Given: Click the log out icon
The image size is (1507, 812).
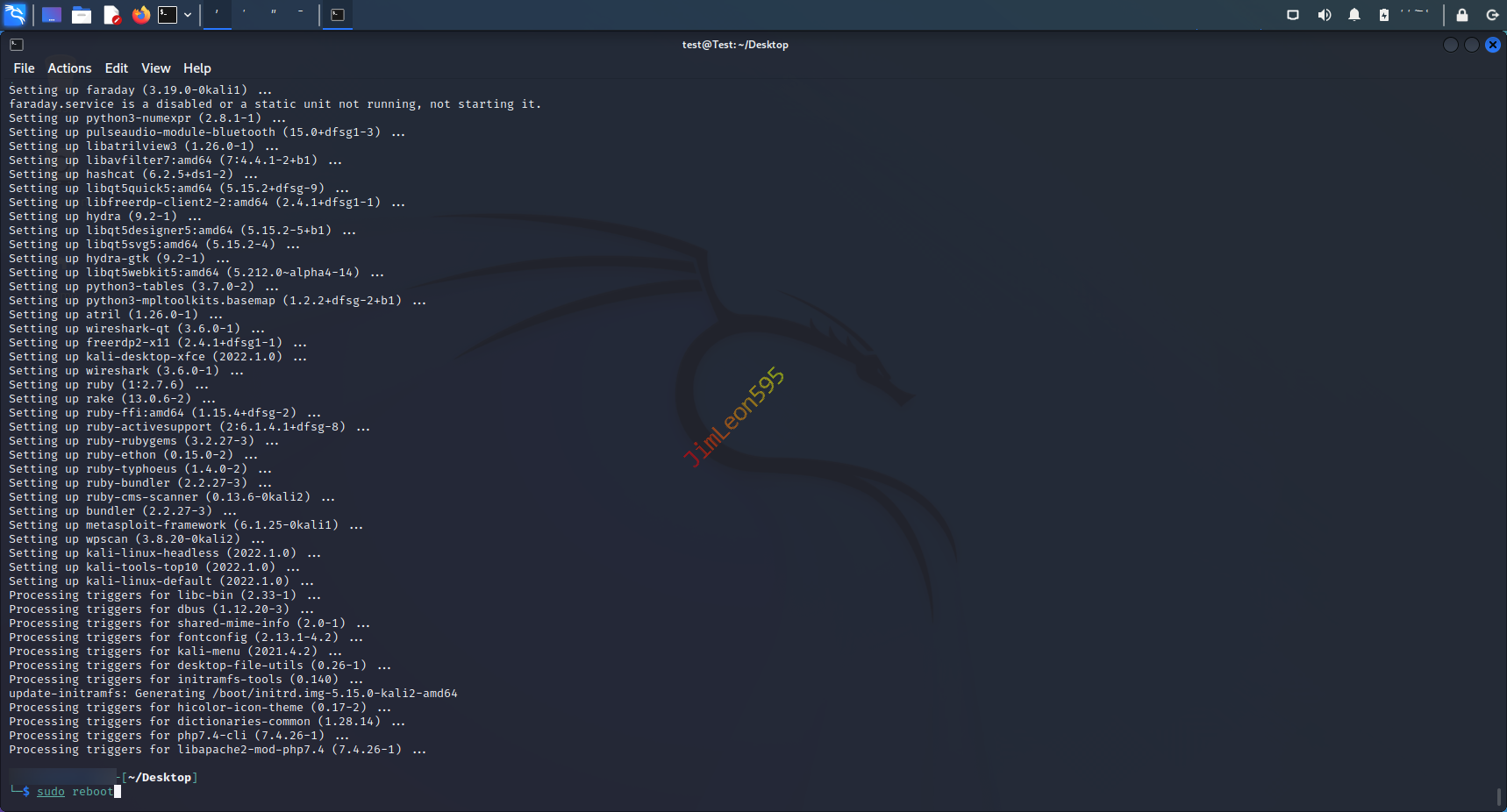Looking at the screenshot, I should click(1492, 15).
